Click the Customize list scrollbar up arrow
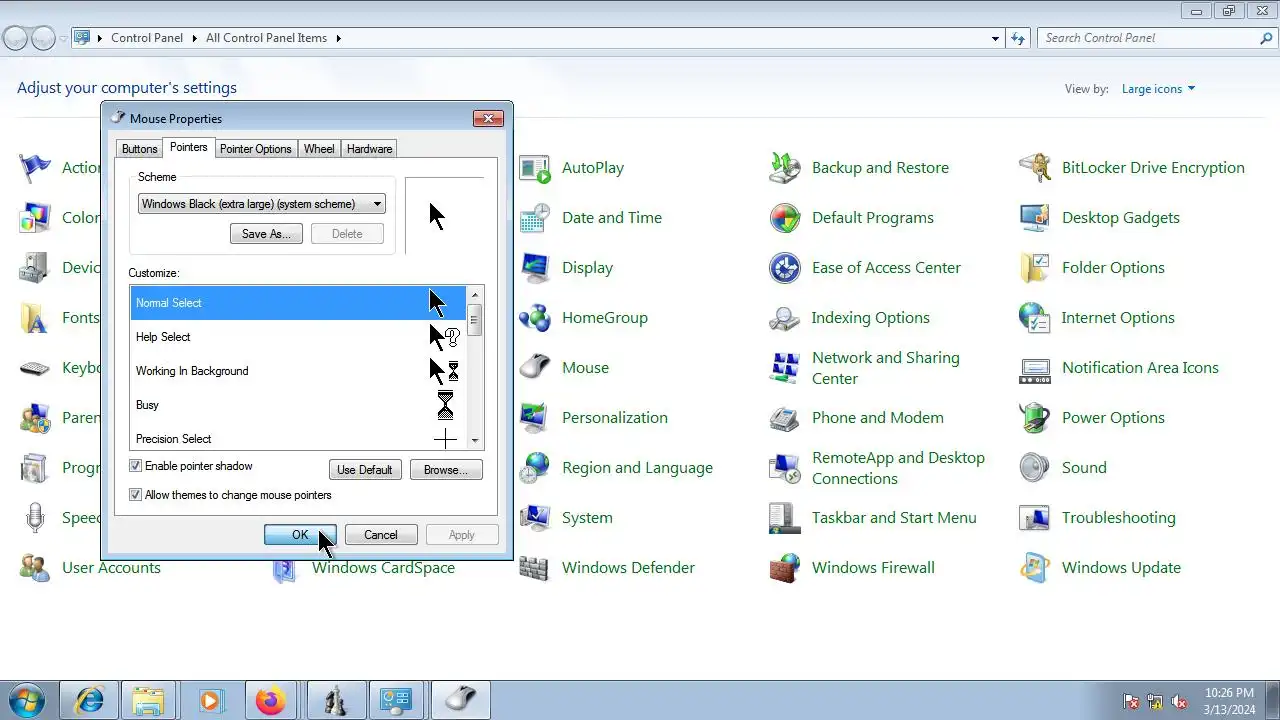This screenshot has width=1280, height=720. point(475,295)
